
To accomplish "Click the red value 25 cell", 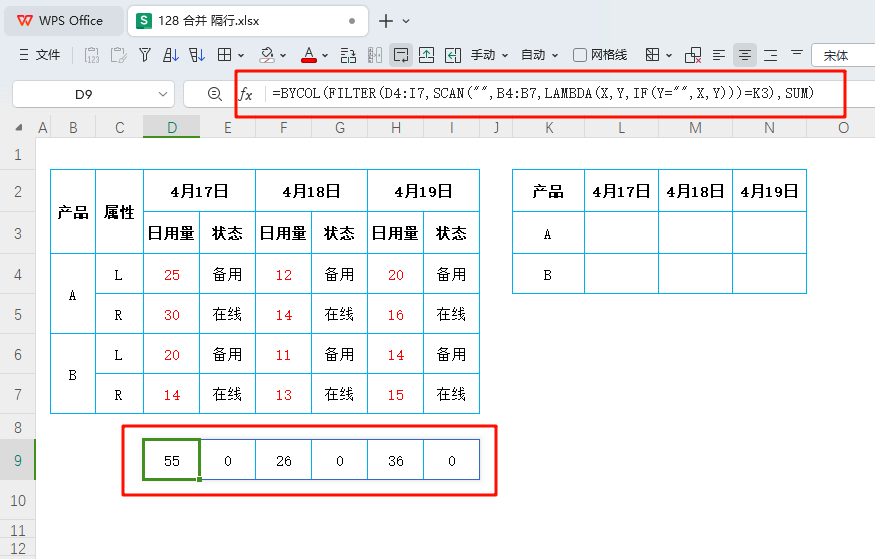I will point(172,274).
